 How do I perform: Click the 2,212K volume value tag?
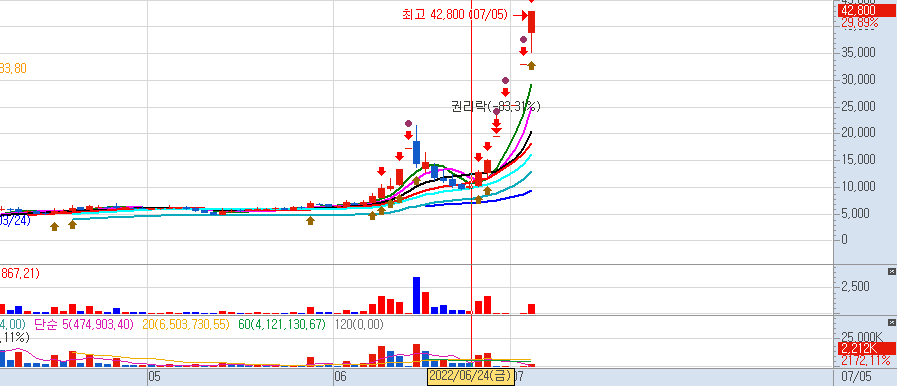tap(866, 348)
